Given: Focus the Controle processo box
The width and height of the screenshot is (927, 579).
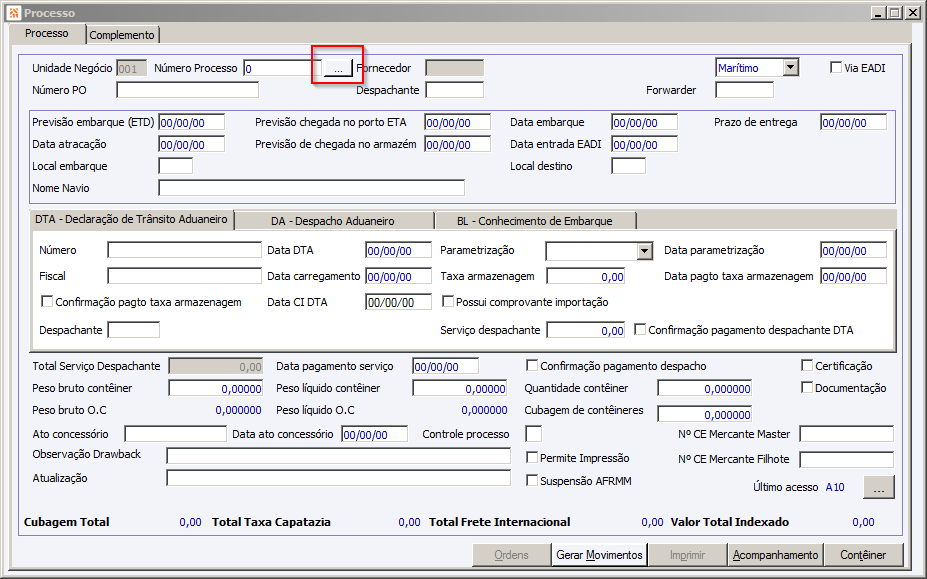Looking at the screenshot, I should point(534,434).
